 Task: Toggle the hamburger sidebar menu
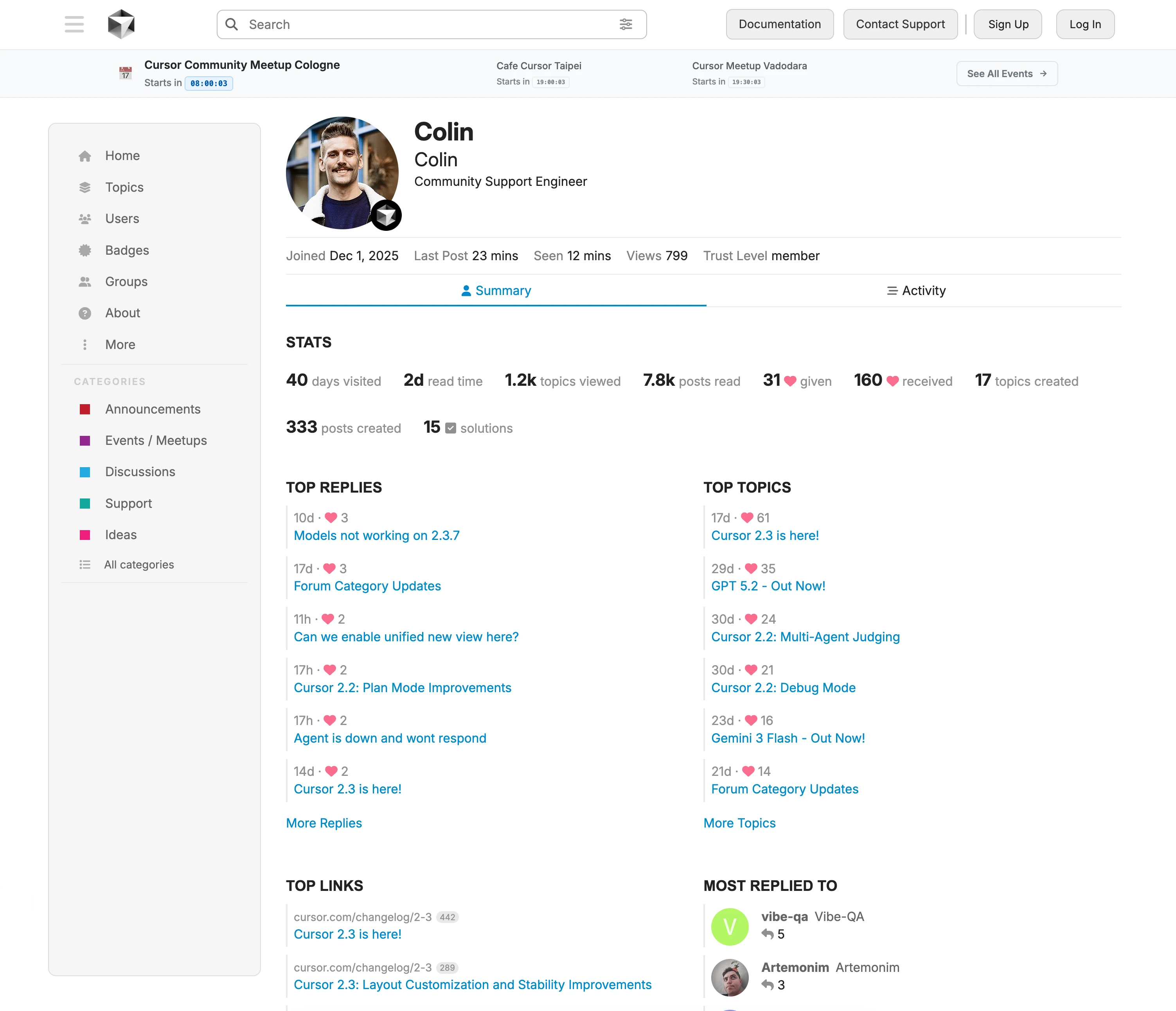(x=74, y=24)
